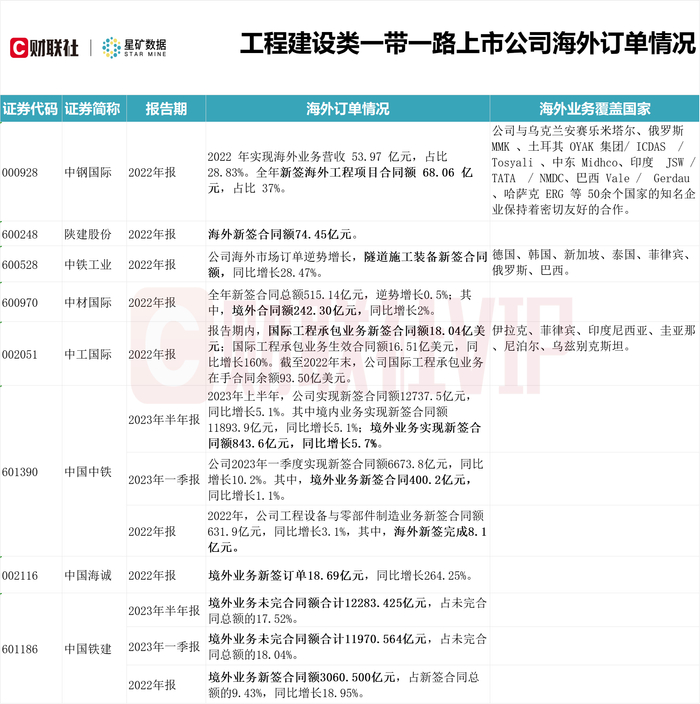The width and height of the screenshot is (700, 704).
Task: Click company name 中国海诚
Action: 88,576
